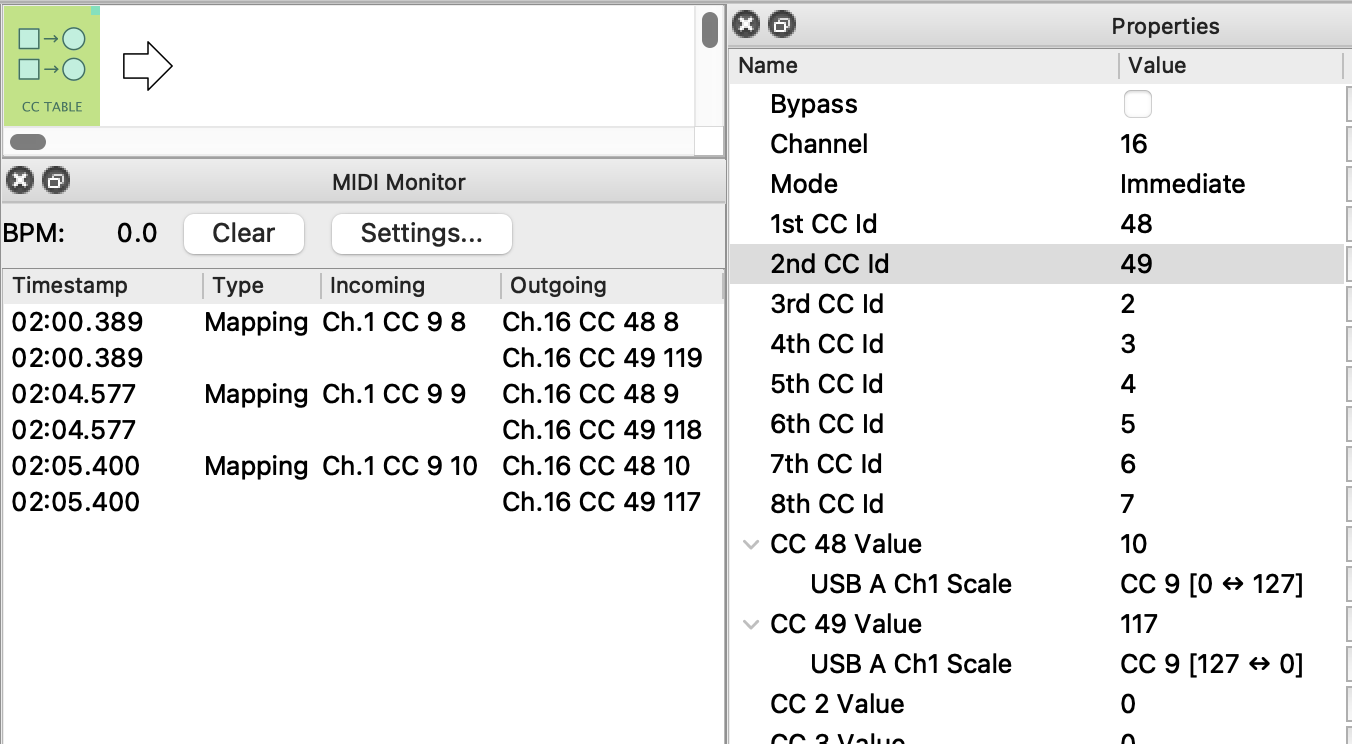Select the Mode Immediate value
Screen dimensions: 1352x744
[1182, 184]
